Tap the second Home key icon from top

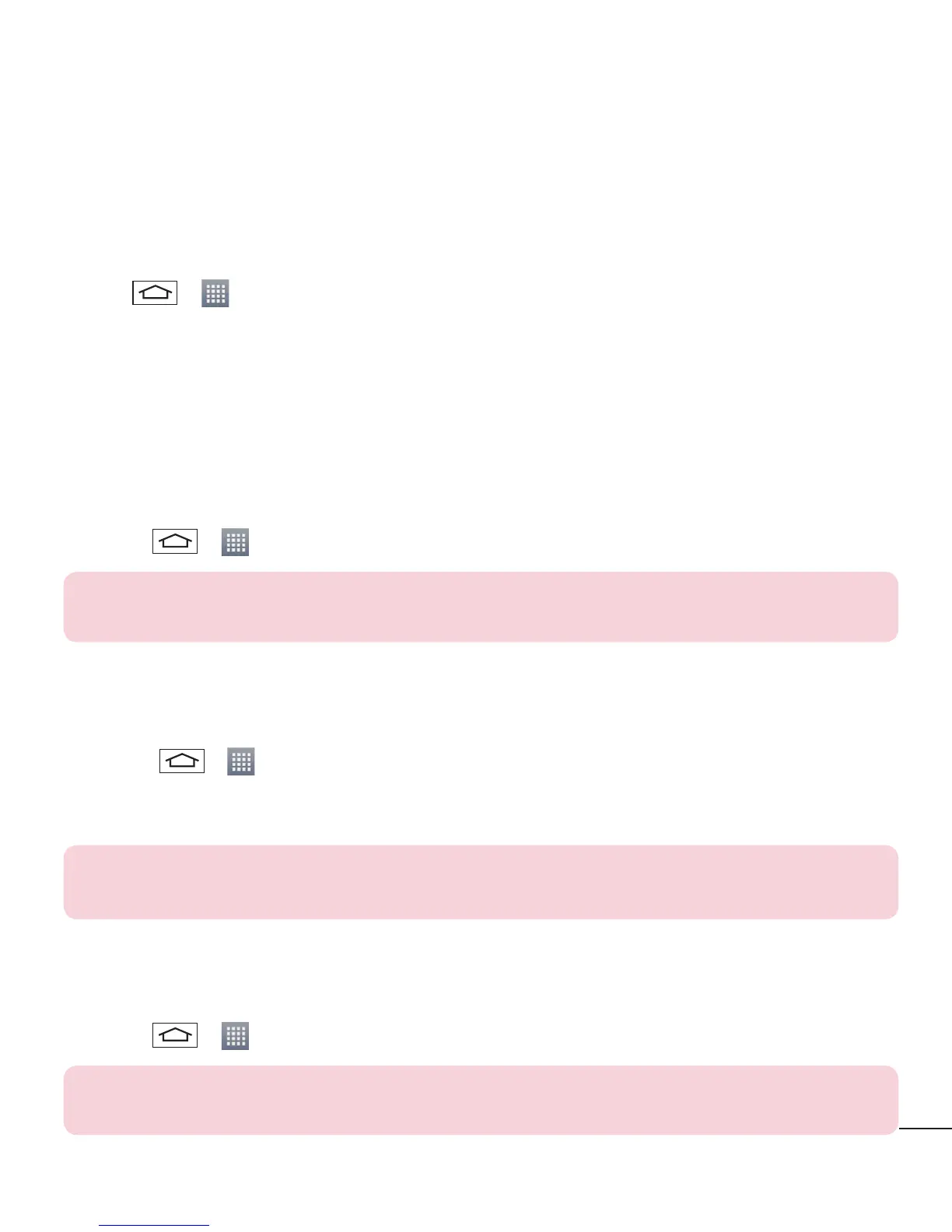175,541
